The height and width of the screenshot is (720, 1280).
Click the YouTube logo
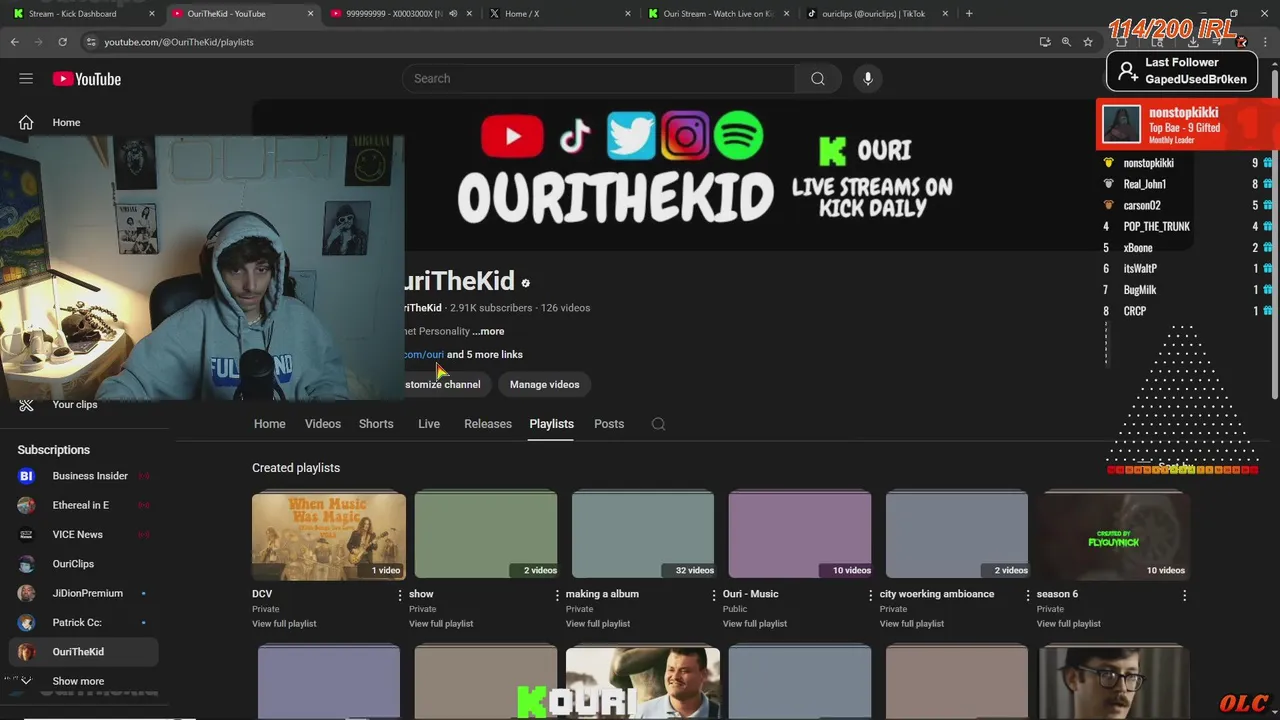click(87, 79)
